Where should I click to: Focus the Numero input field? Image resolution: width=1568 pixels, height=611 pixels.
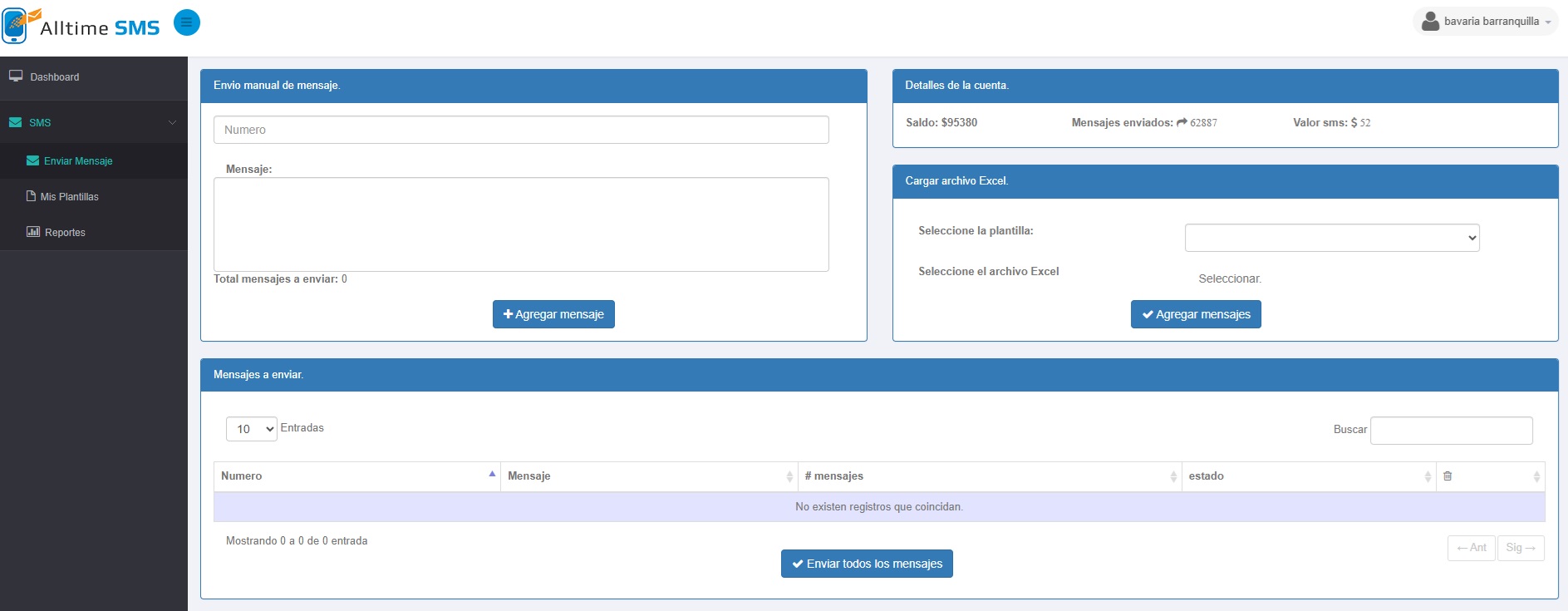(521, 130)
